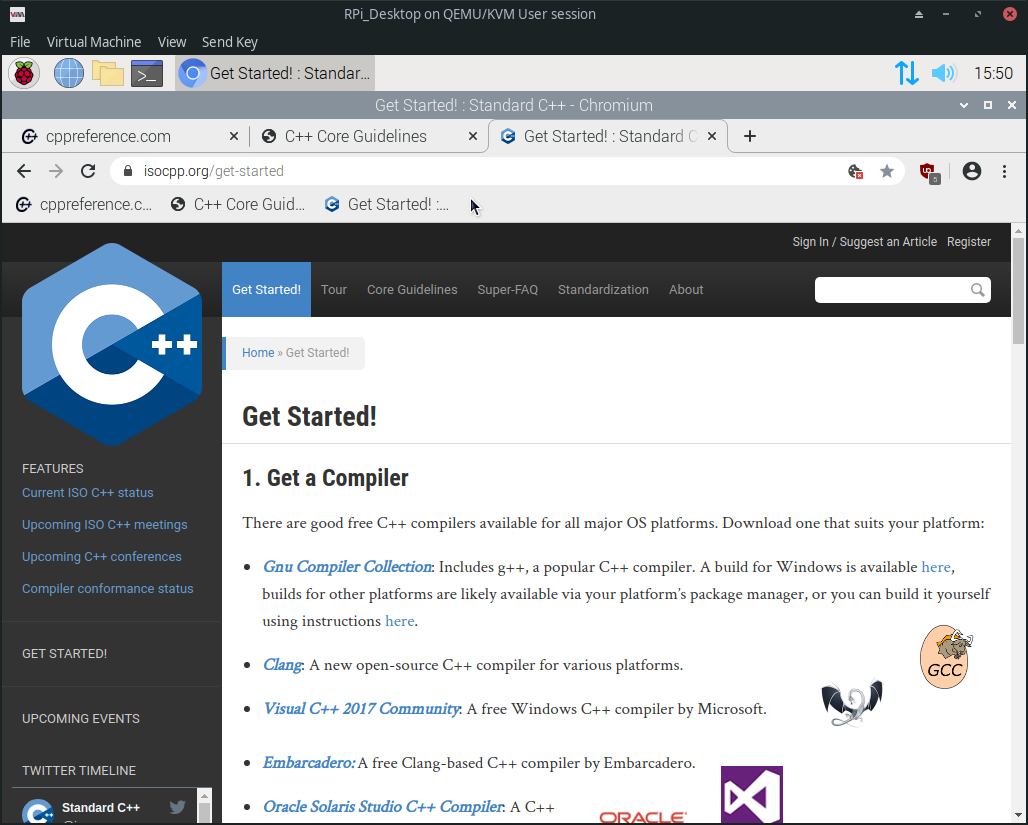This screenshot has height=825, width=1028.
Task: Open Upcoming C++ conferences link
Action: [102, 557]
